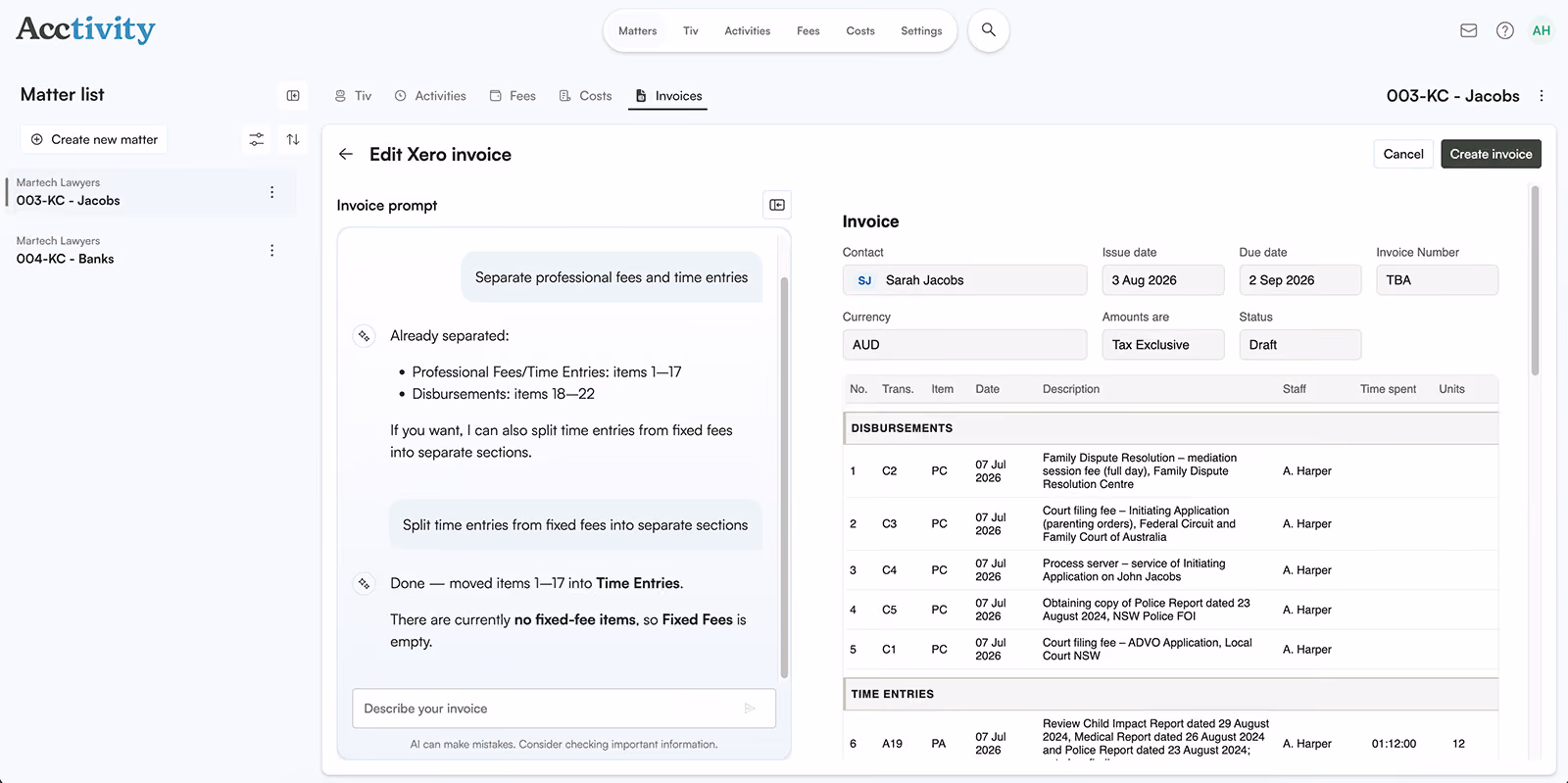Switch to the matter Costs tab
The height and width of the screenshot is (783, 1568).
(x=585, y=96)
